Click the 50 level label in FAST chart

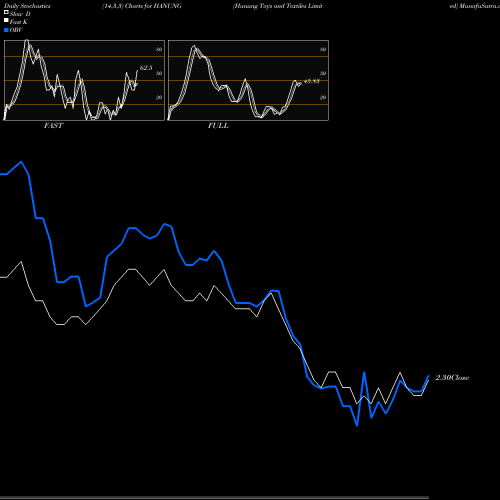(x=159, y=73)
